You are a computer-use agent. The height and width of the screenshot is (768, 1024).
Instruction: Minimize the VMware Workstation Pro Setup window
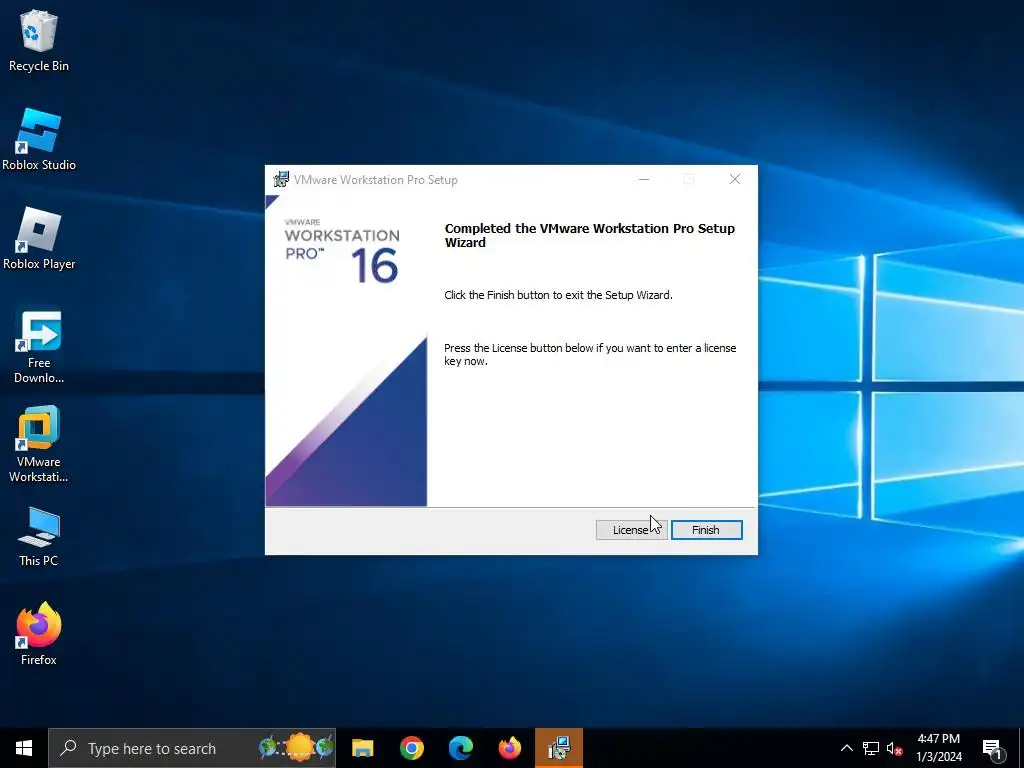[644, 180]
